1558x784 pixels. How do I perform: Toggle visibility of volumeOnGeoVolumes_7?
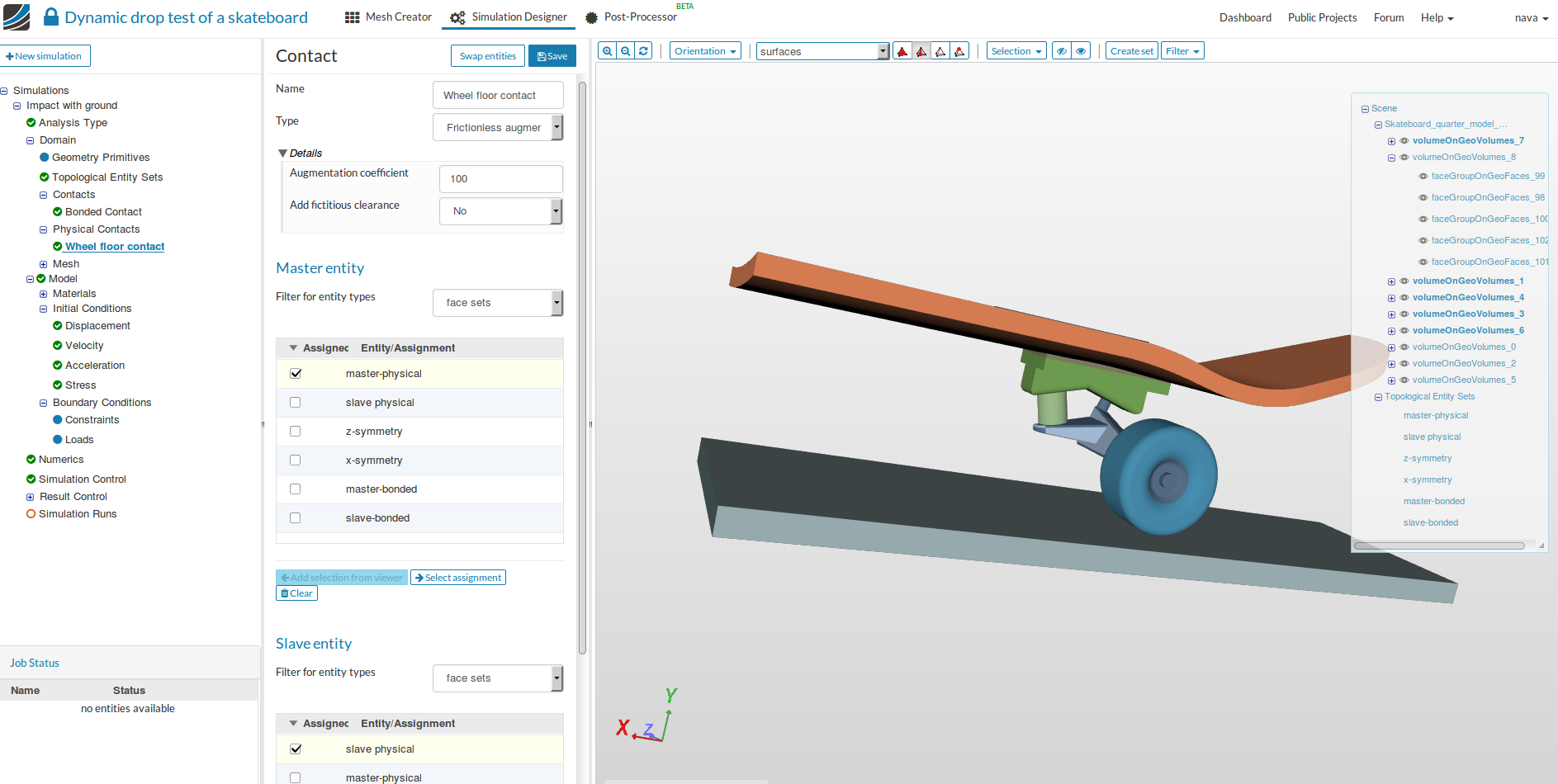coord(1404,141)
